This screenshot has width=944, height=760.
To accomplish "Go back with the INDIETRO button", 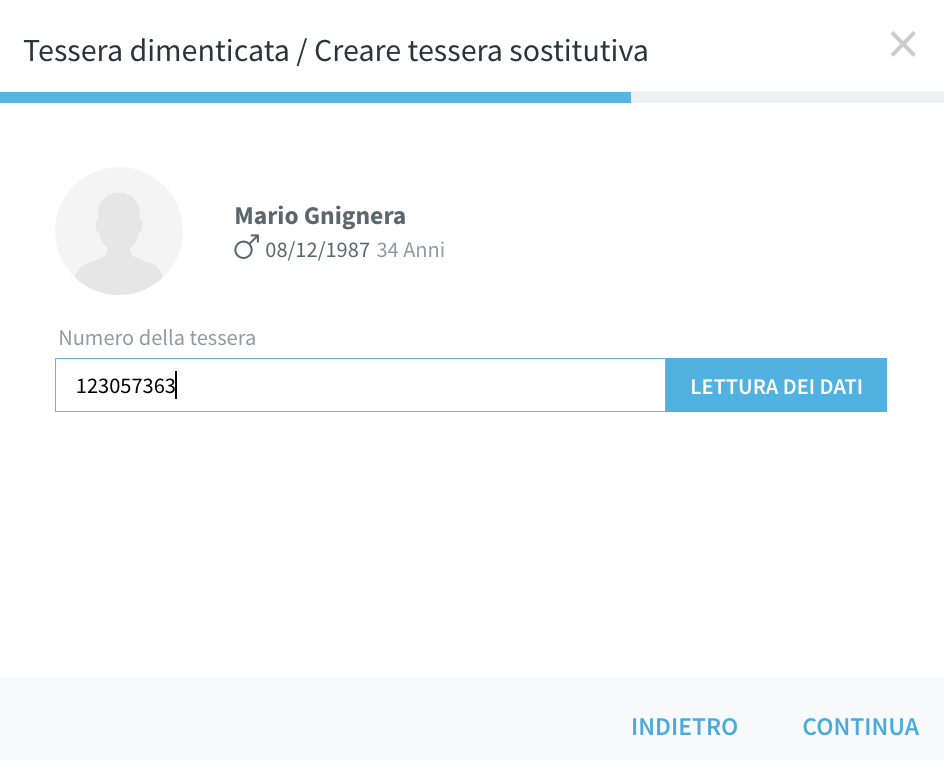I will (x=685, y=727).
